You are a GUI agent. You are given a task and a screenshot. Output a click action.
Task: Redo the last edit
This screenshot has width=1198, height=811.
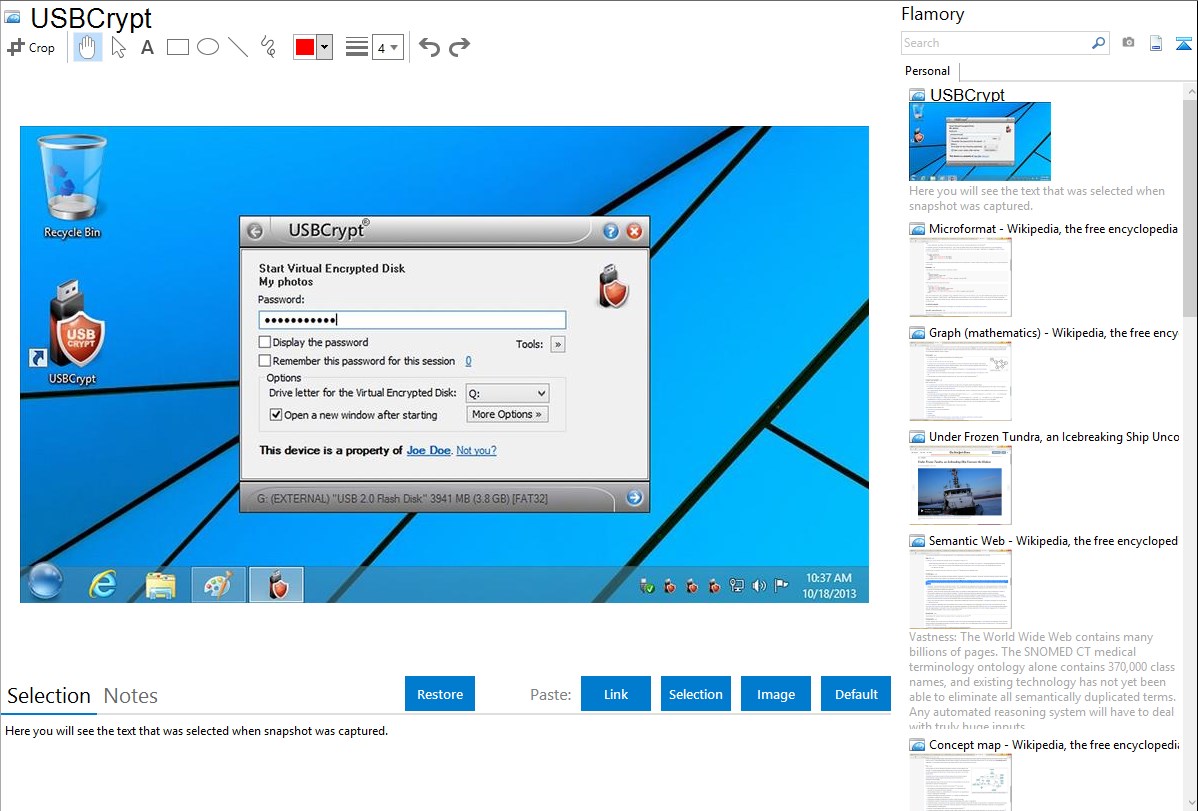tap(459, 47)
